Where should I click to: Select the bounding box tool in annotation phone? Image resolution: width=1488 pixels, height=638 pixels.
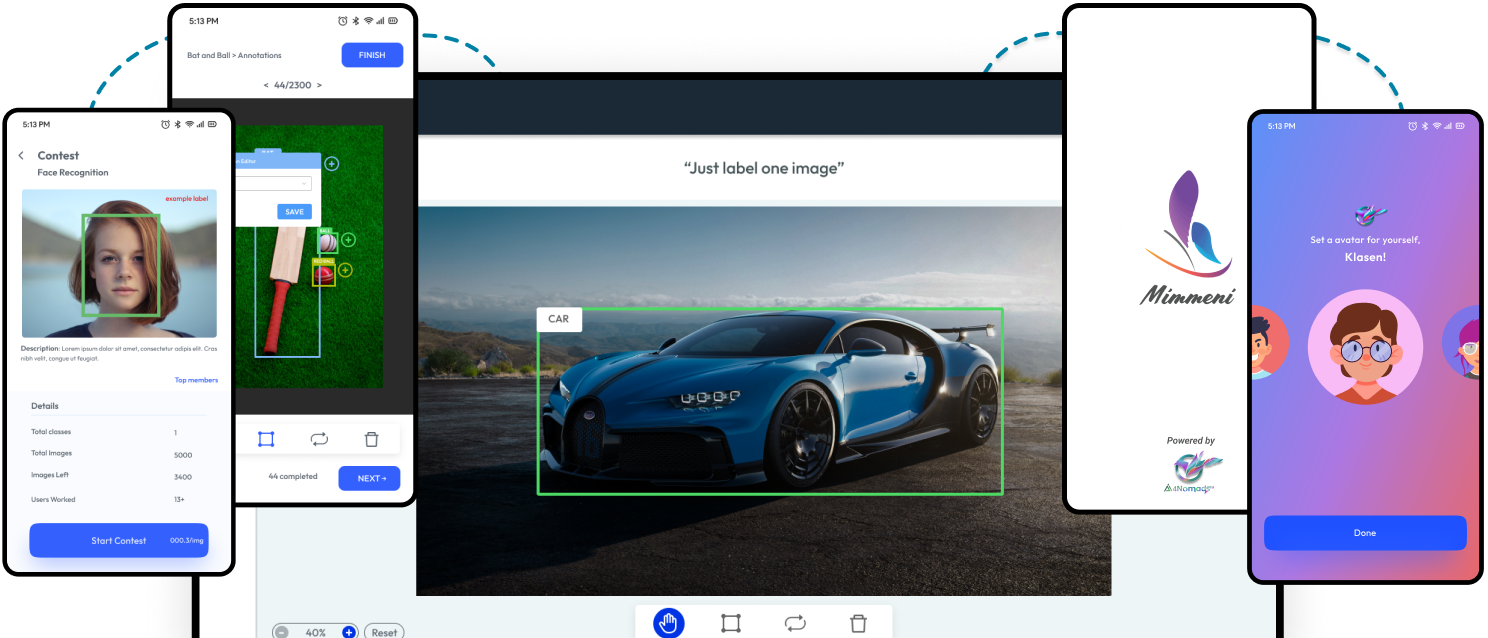(266, 439)
